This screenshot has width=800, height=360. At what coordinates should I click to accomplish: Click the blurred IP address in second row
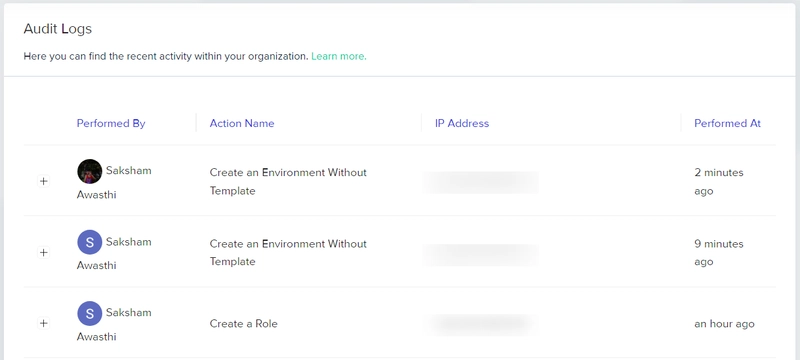click(481, 255)
